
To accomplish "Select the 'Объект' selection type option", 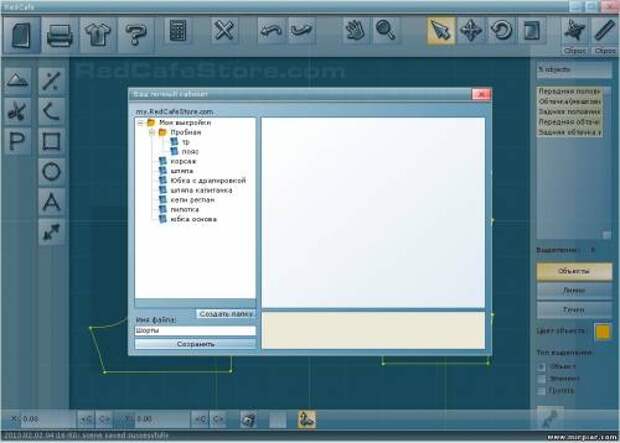I will (x=541, y=367).
